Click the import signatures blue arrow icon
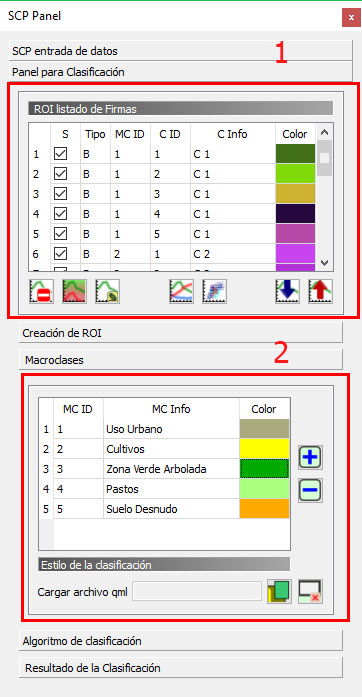The width and height of the screenshot is (362, 697). (287, 292)
